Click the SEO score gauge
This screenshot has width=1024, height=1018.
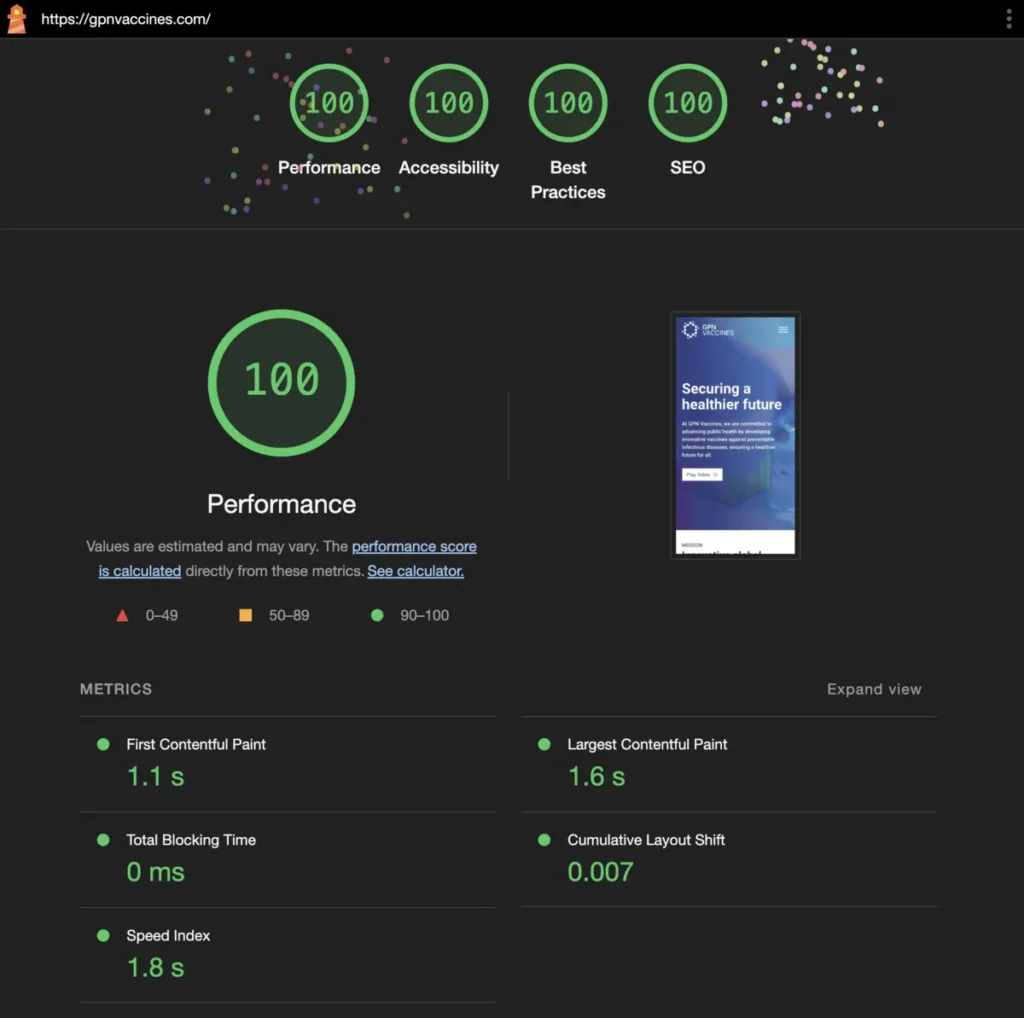(688, 103)
